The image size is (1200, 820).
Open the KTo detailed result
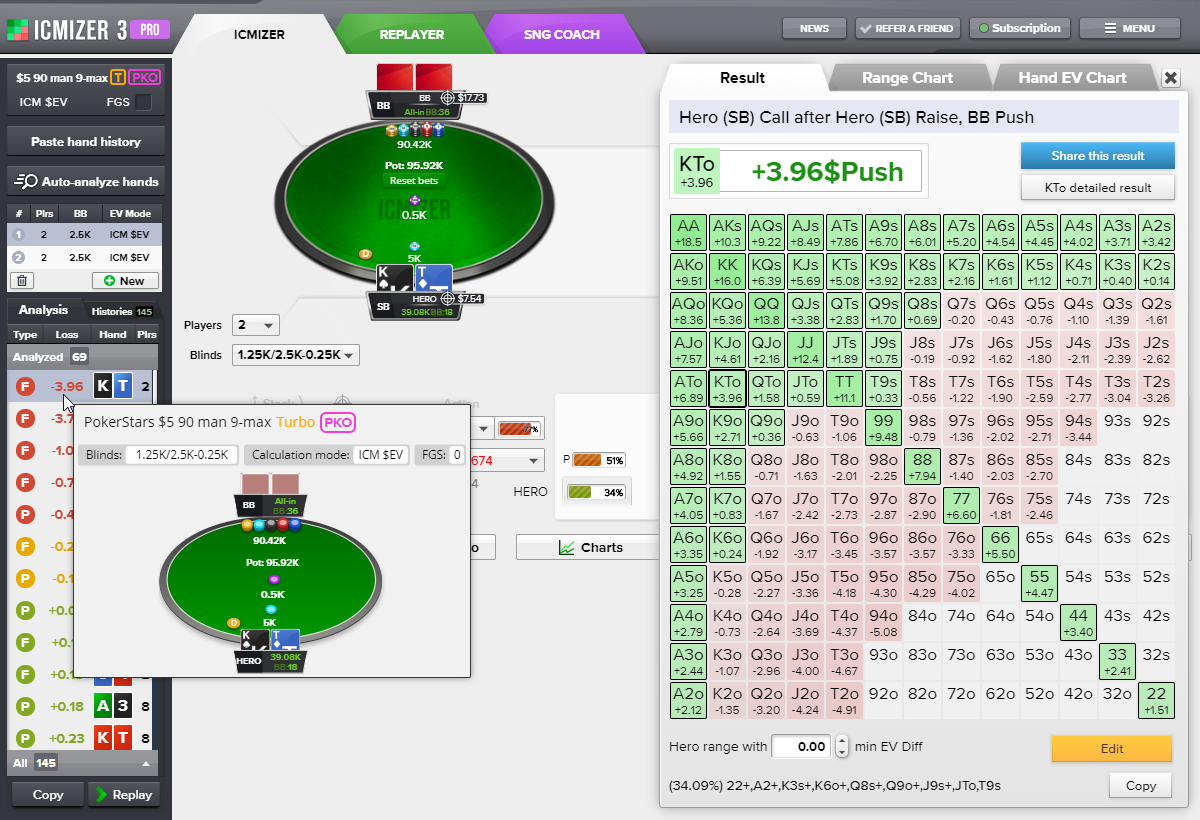coord(1097,187)
